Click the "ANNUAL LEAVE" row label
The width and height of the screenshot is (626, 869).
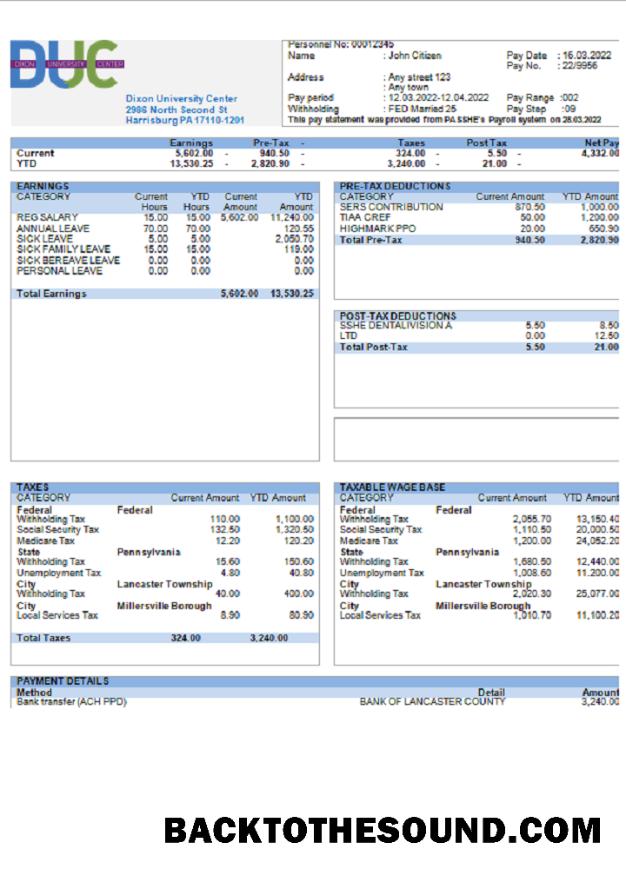[53, 228]
